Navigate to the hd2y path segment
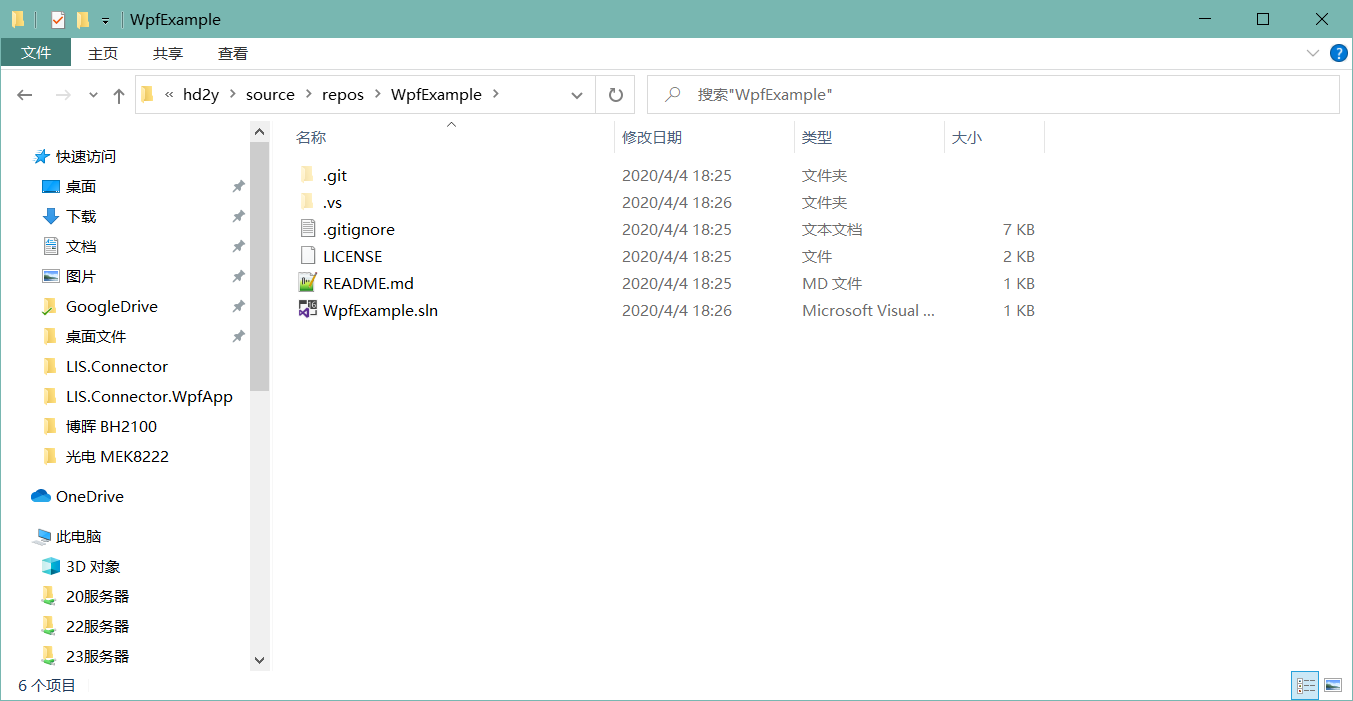 201,95
